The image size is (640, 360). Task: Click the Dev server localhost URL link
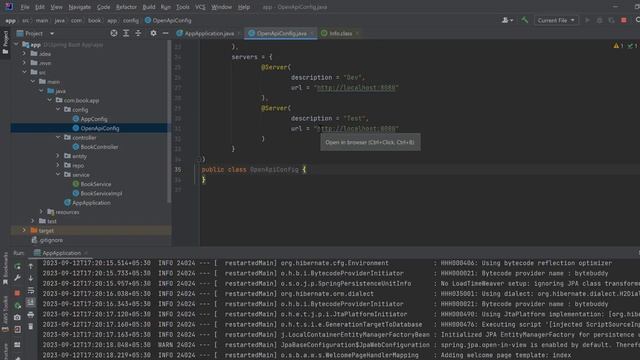click(356, 88)
